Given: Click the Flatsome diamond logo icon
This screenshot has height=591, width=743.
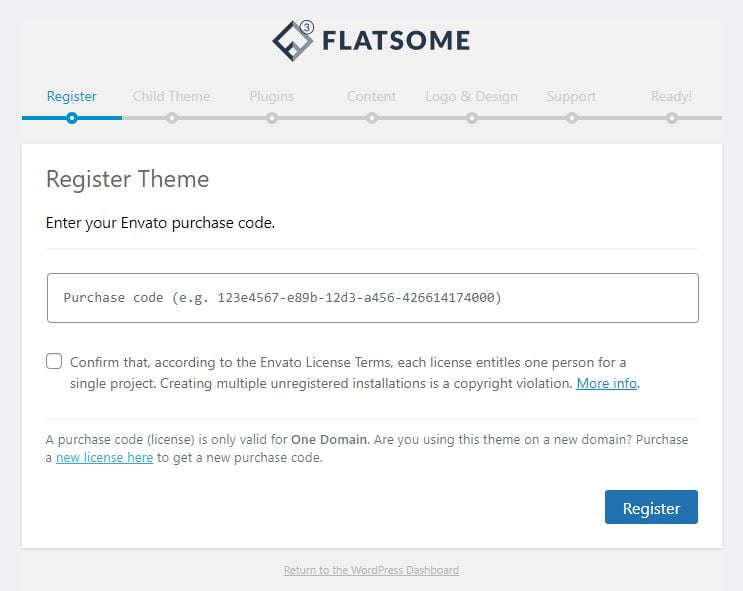Looking at the screenshot, I should (293, 41).
